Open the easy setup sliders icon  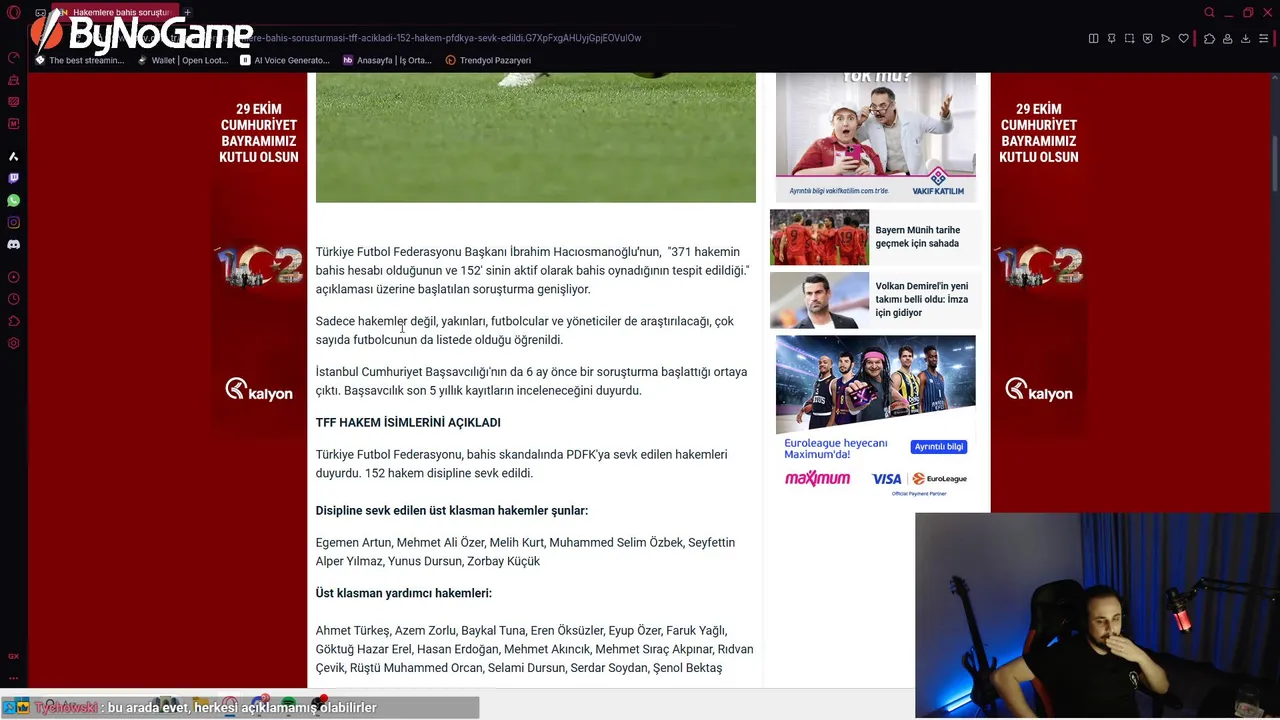[1264, 38]
